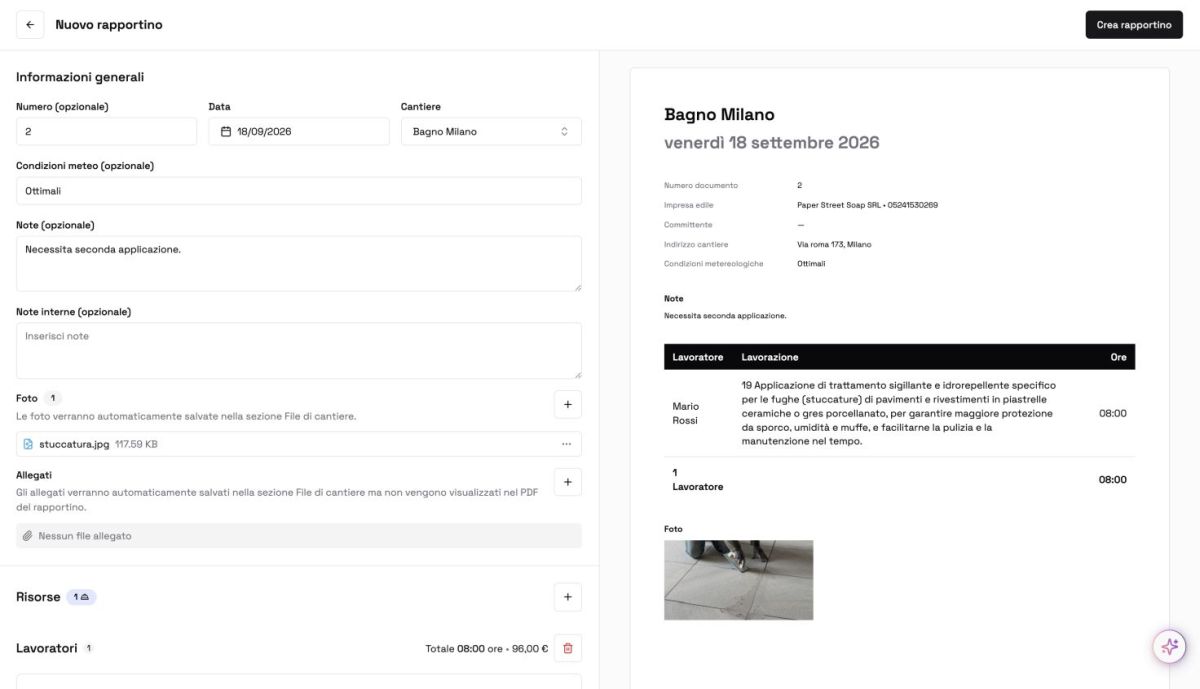Open the date picker showing 18/09/2026
Viewport: 1200px width, 689px height.
tap(299, 132)
